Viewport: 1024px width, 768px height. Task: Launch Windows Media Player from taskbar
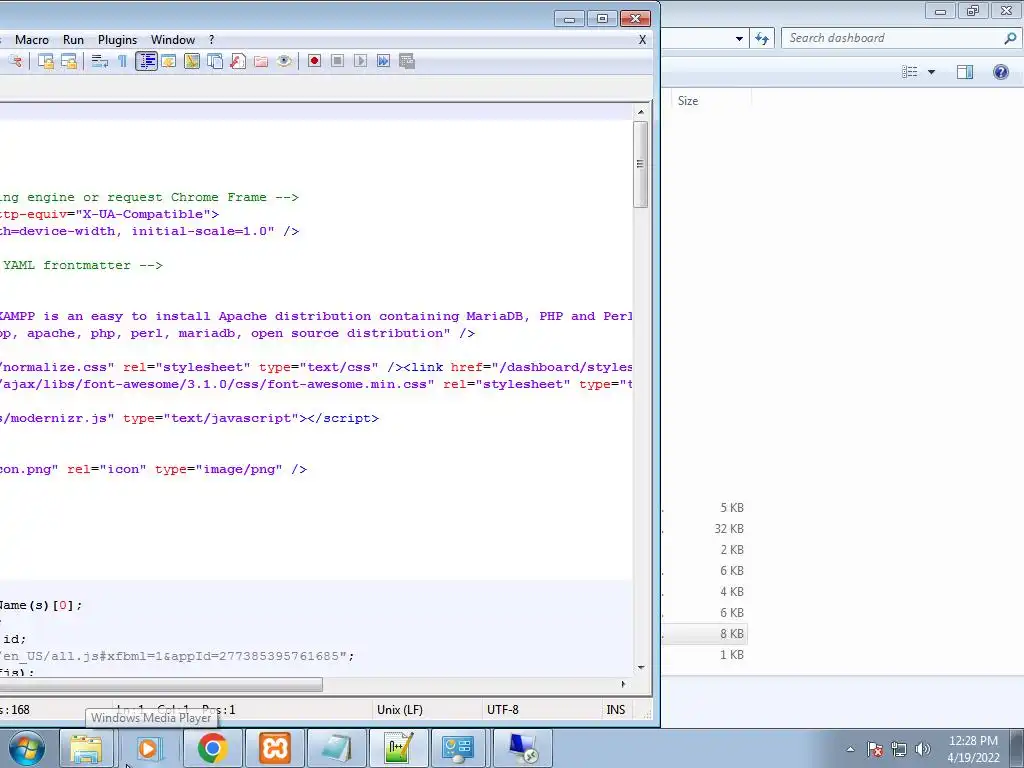click(148, 748)
